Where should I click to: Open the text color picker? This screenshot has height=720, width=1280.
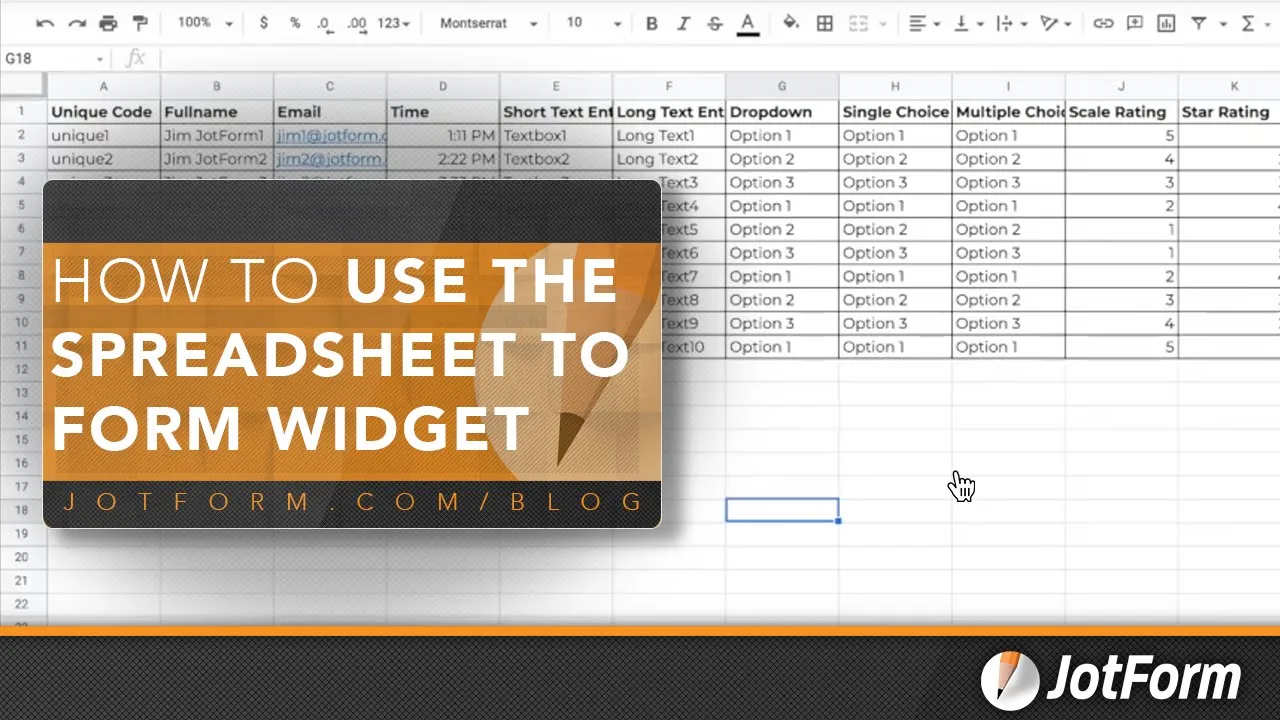coord(747,23)
